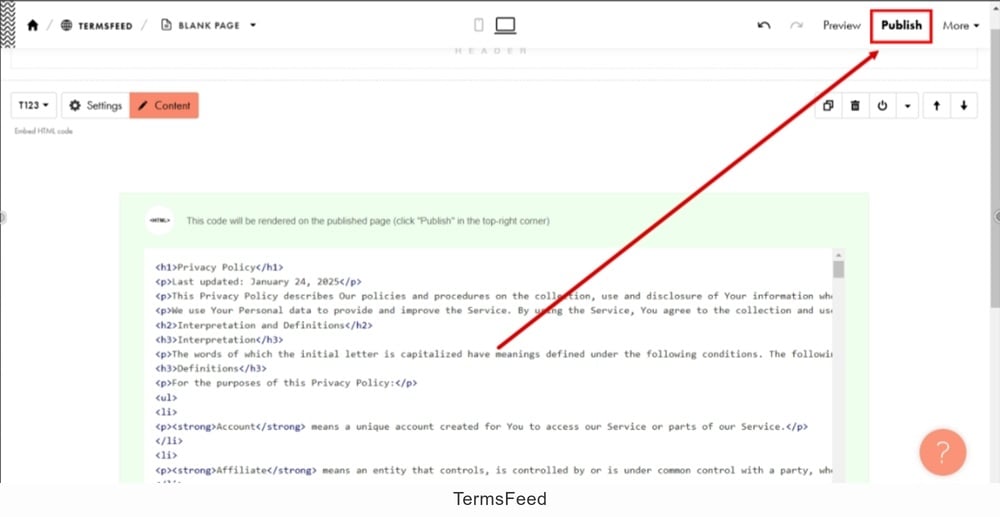Undo the last change
Screen dimensions: 1000x517
(x=764, y=25)
